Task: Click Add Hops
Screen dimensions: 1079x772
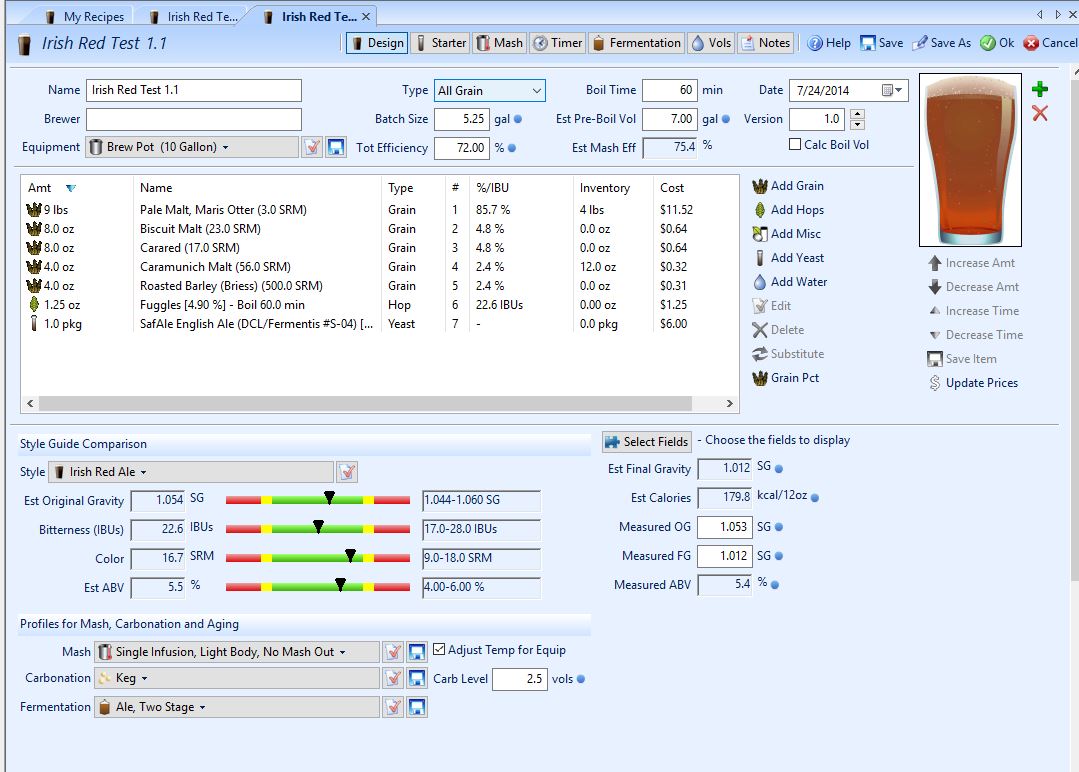Action: point(788,210)
